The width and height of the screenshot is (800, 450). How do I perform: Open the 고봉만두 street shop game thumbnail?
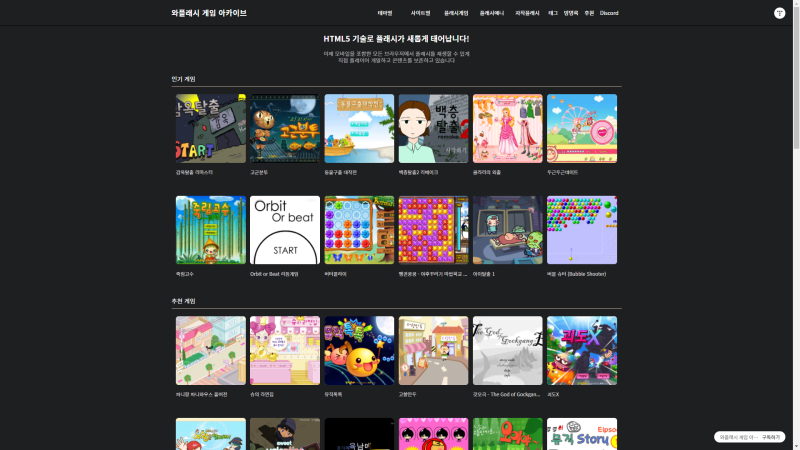pyautogui.click(x=433, y=351)
